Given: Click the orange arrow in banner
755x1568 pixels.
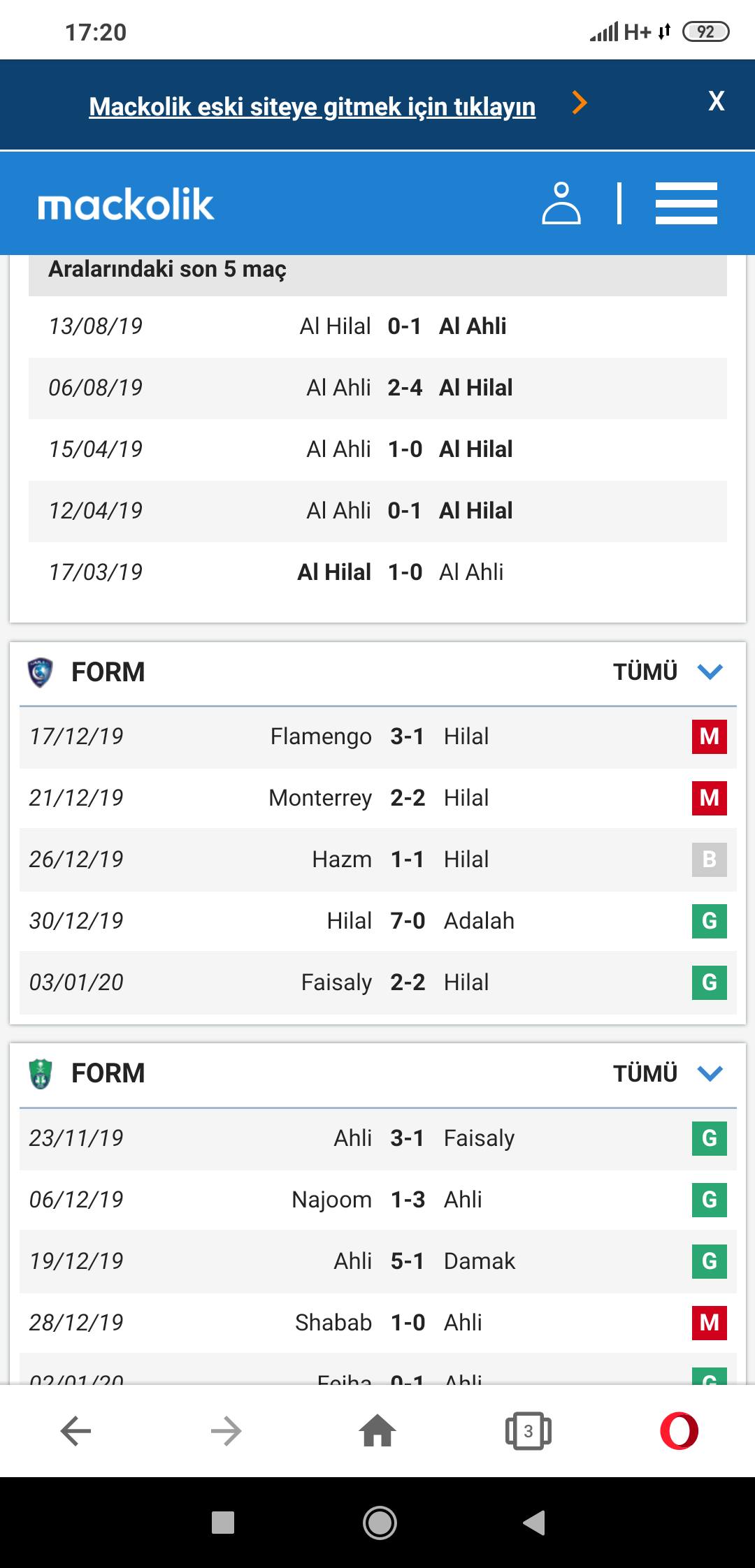Looking at the screenshot, I should [579, 103].
